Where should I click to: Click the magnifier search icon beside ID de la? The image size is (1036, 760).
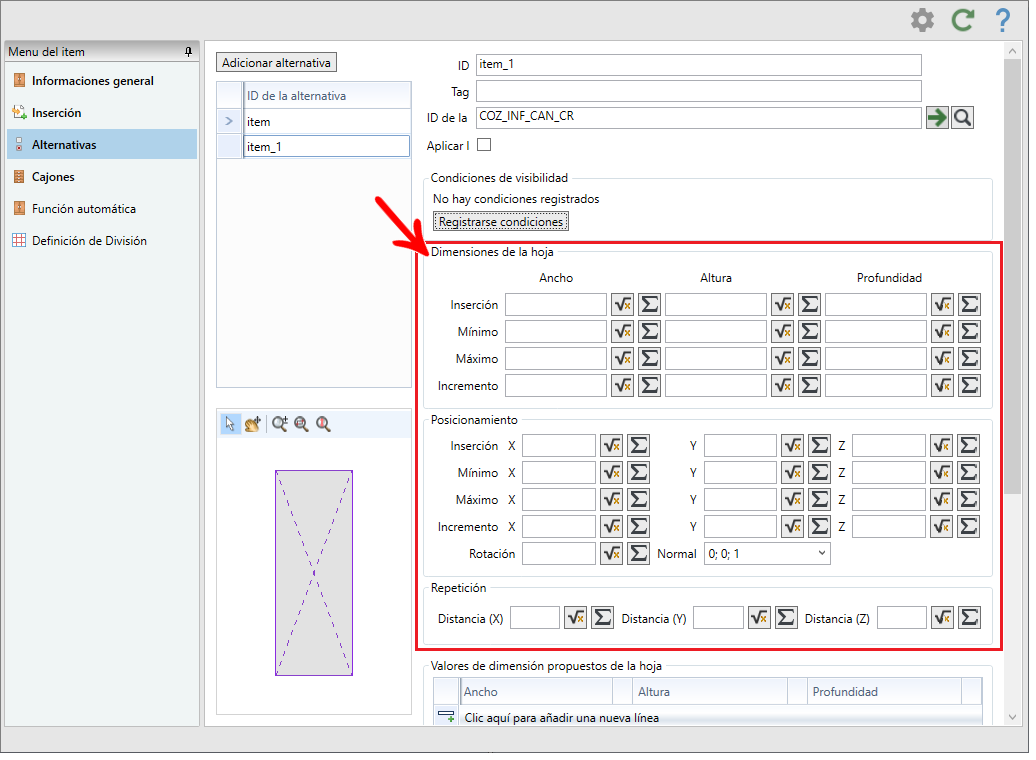tap(962, 118)
